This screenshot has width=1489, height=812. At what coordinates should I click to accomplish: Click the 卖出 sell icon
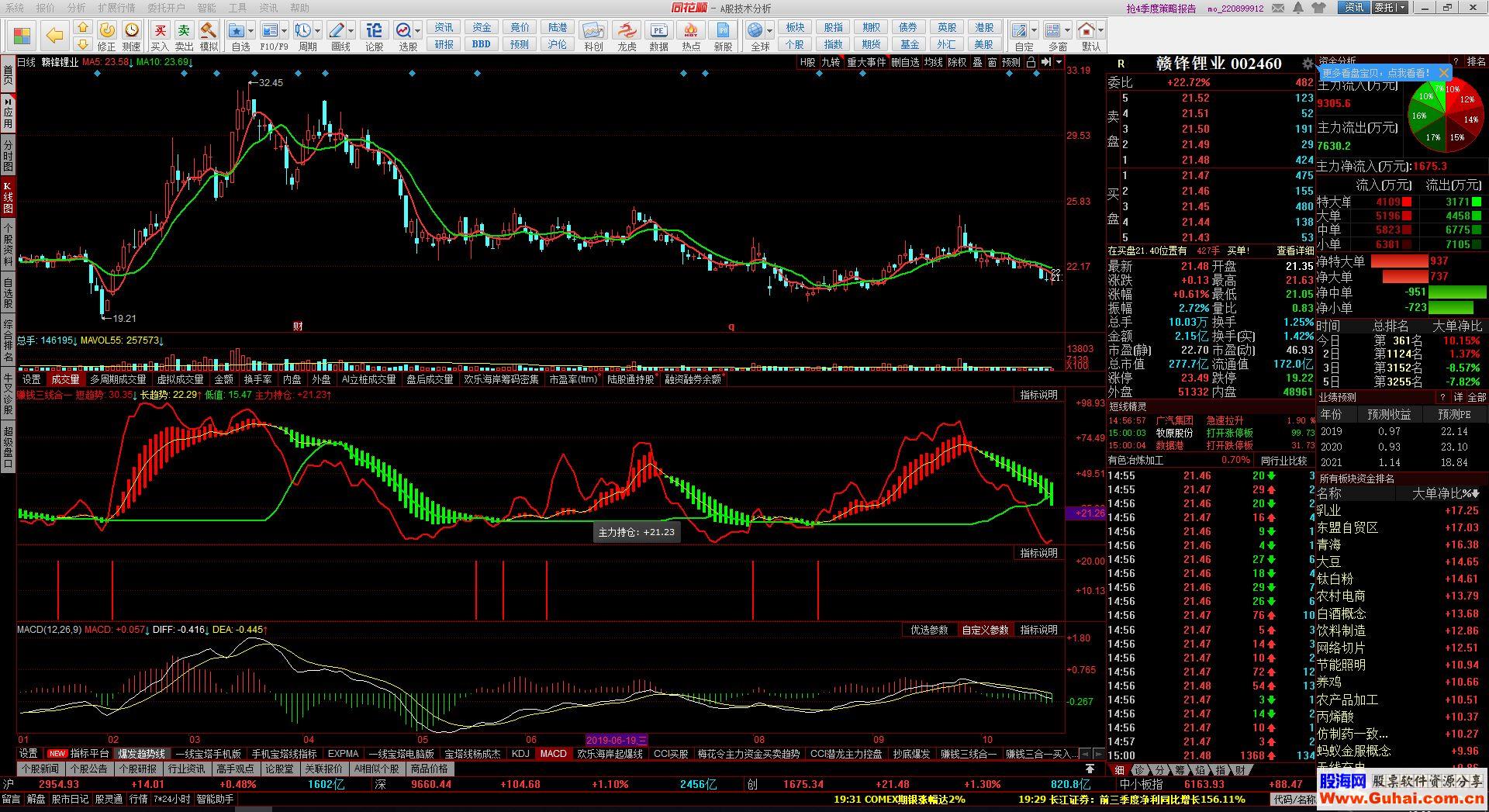coord(184,30)
